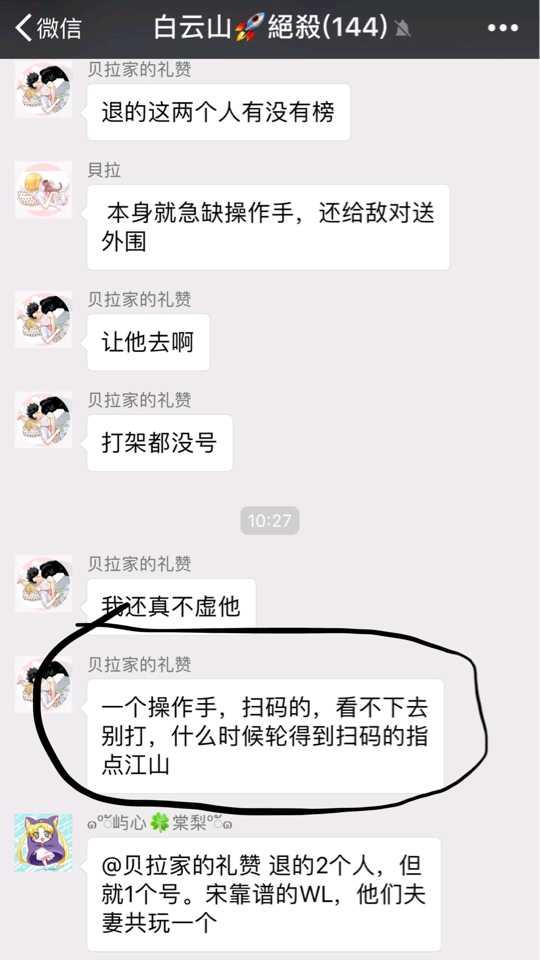Tap 贝拉 avatar beside 本身就急缺操作手 message
Image resolution: width=540 pixels, height=960 pixels.
point(43,190)
